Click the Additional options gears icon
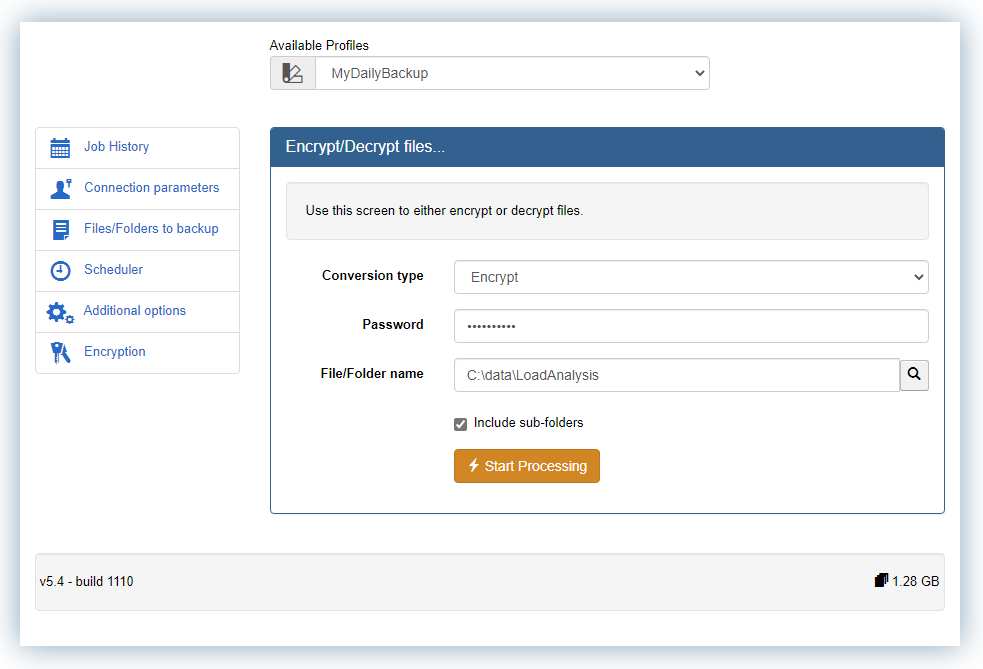Screen dimensions: 983x669 [x=60, y=311]
